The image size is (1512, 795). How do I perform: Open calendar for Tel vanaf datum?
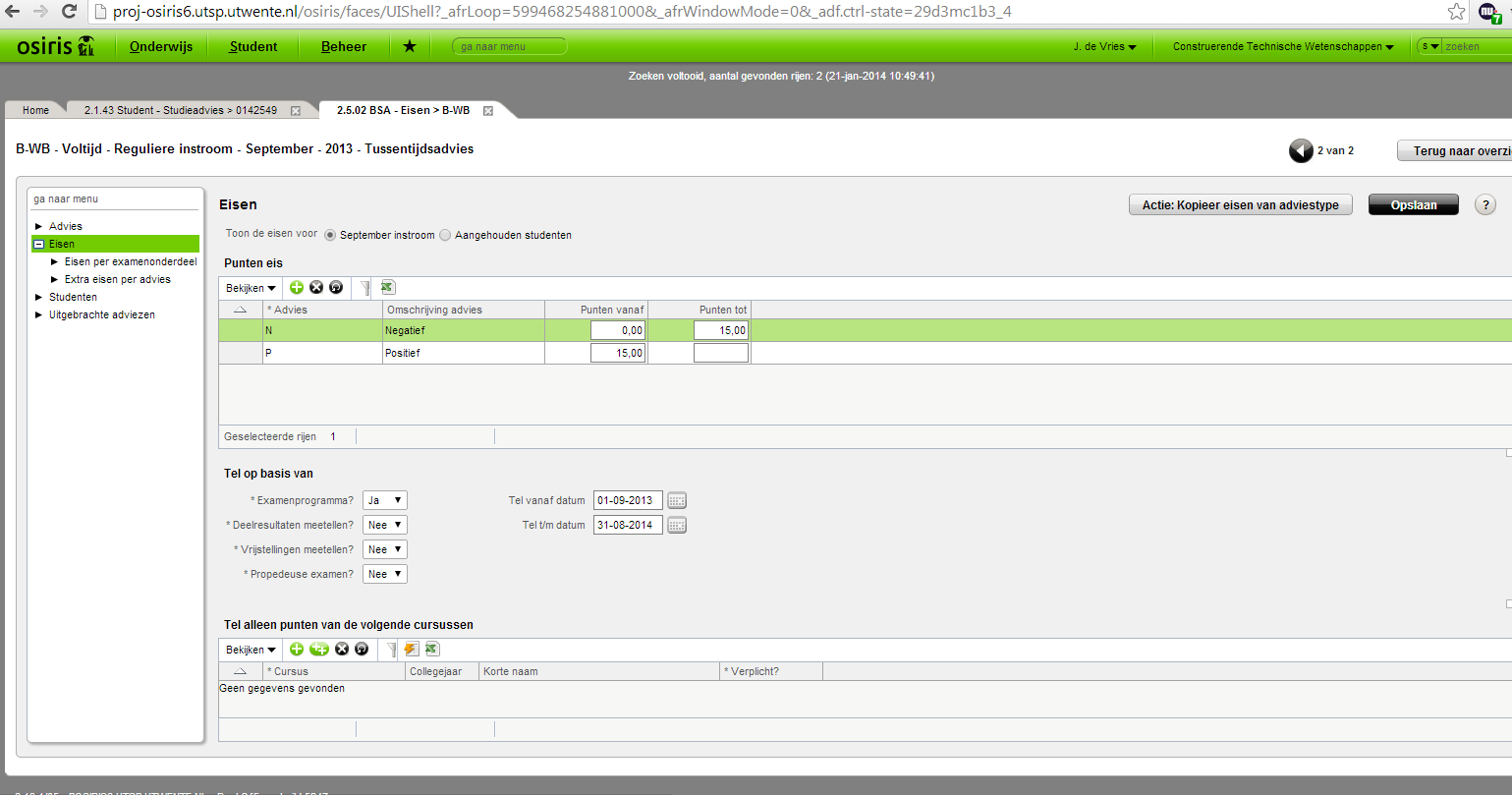(x=677, y=500)
